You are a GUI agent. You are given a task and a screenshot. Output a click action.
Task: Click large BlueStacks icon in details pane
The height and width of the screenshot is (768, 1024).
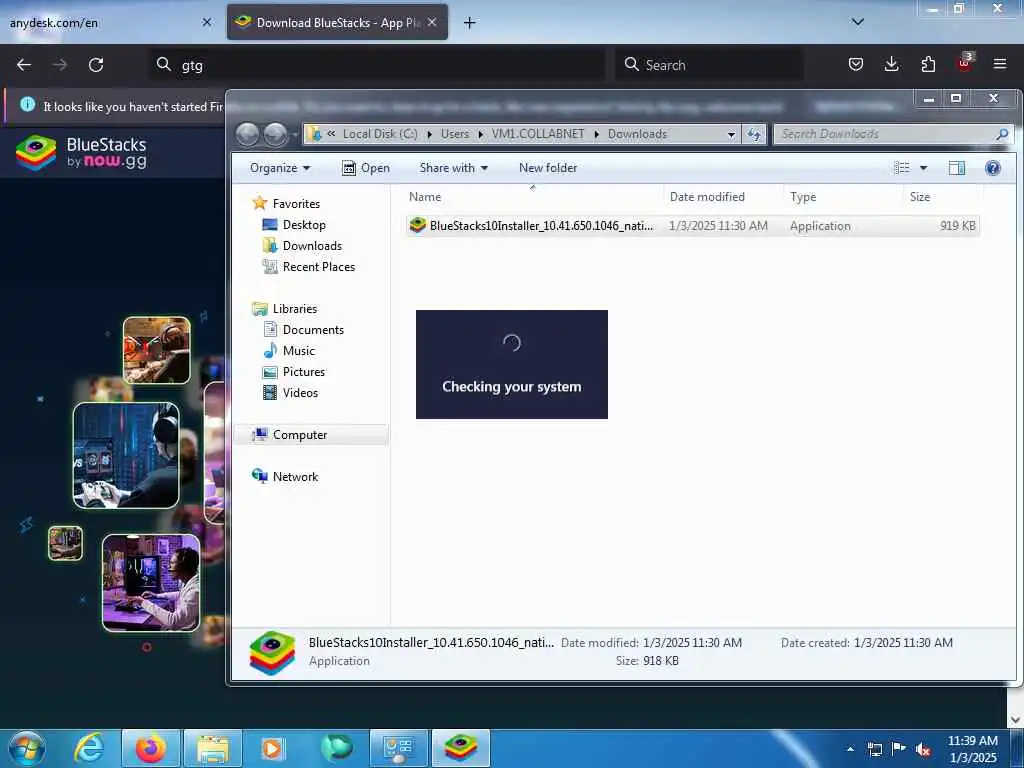pos(272,652)
